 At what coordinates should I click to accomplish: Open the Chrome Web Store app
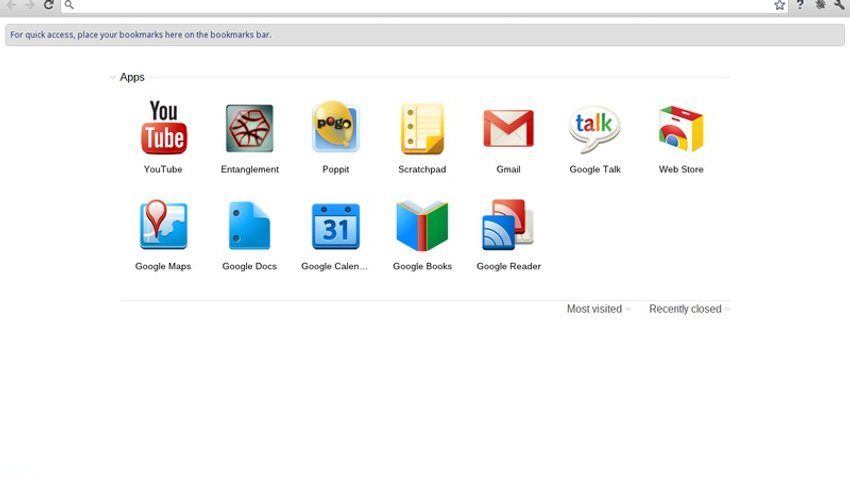click(681, 128)
